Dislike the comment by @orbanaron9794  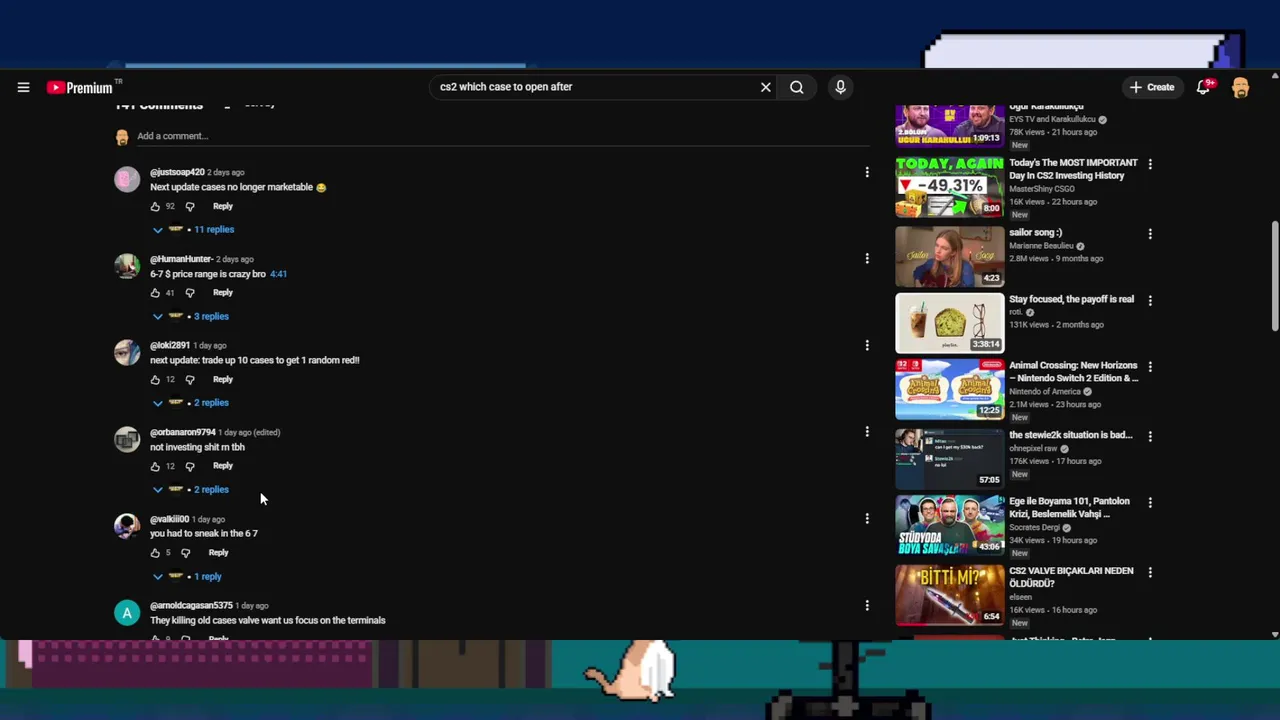190,466
